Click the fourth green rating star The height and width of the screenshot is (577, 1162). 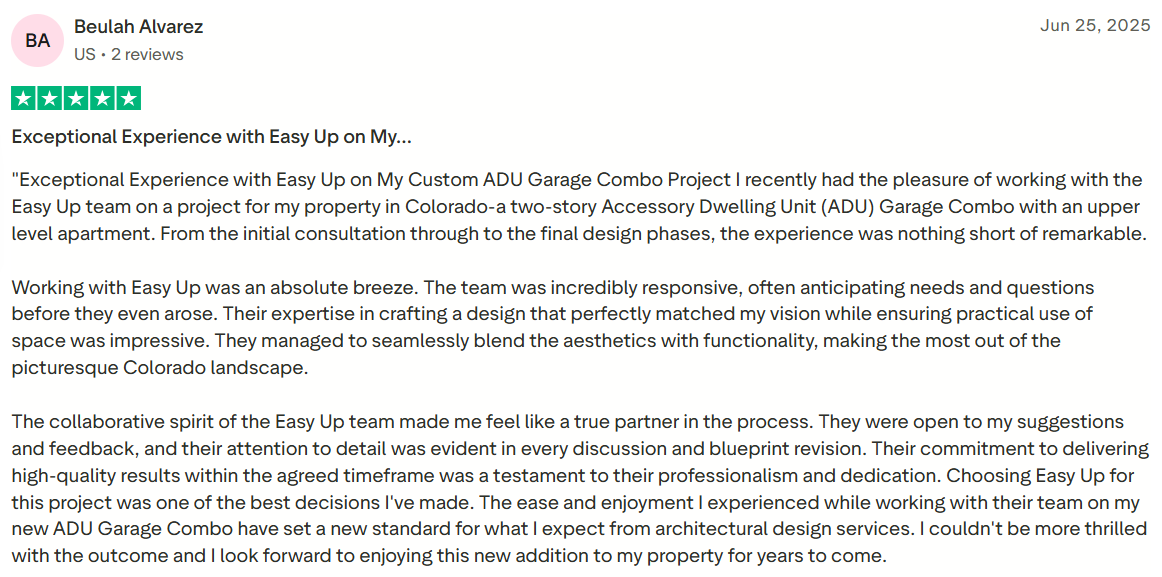pyautogui.click(x=102, y=98)
